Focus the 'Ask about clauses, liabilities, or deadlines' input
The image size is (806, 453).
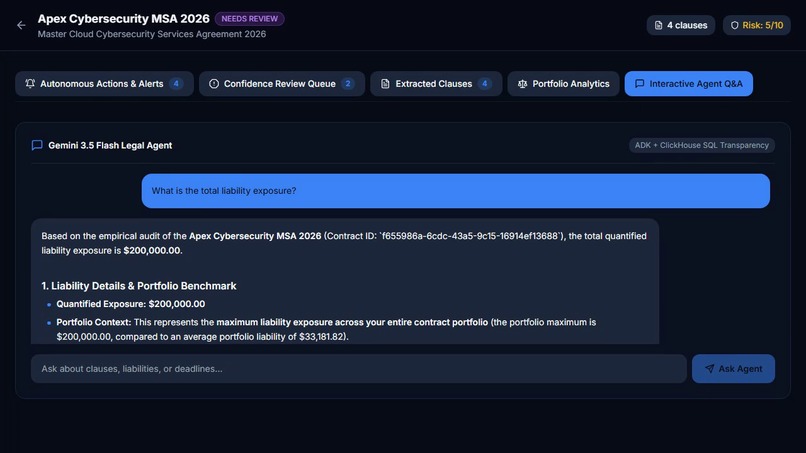[359, 369]
